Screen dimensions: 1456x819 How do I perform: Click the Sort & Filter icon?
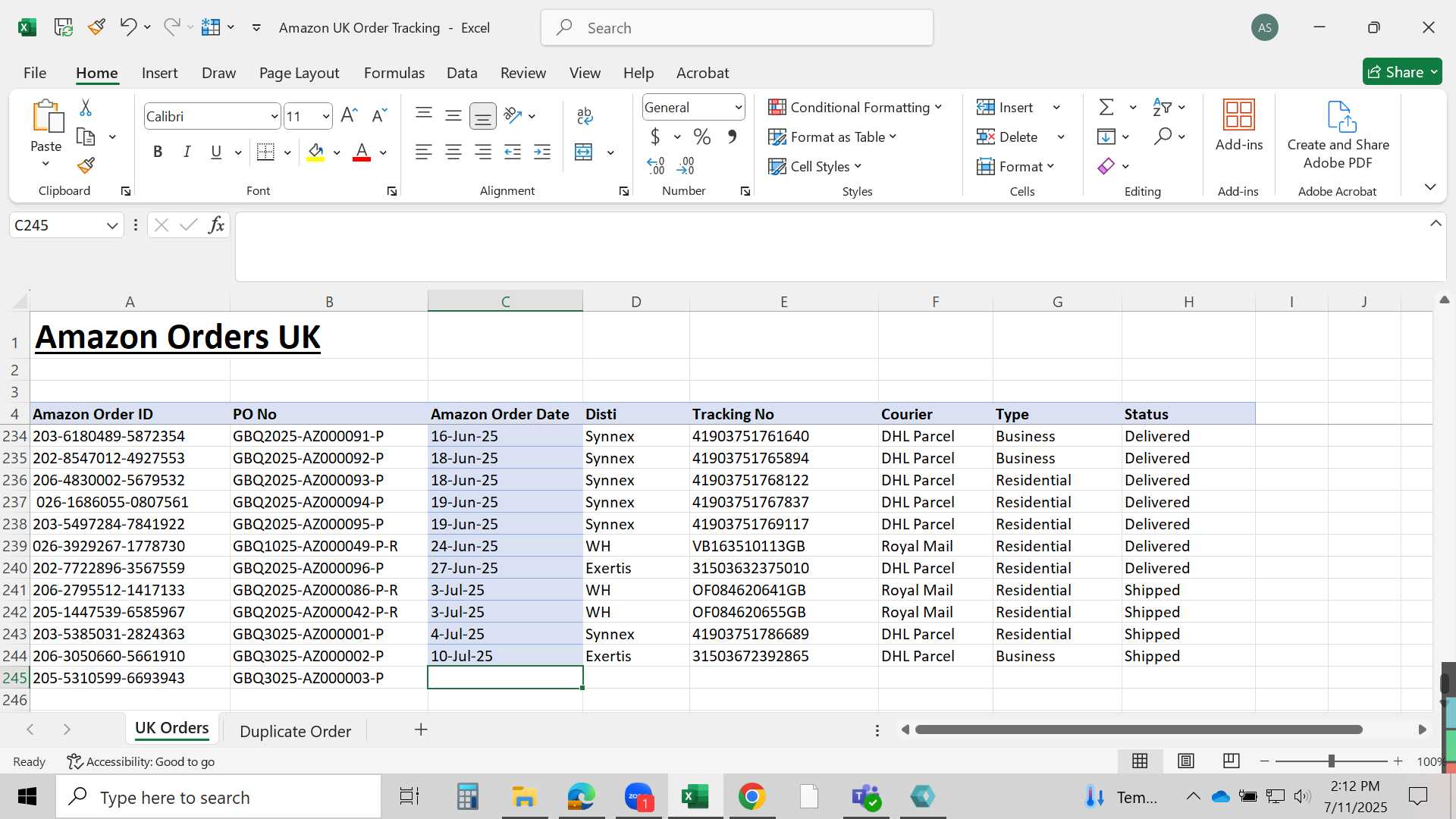coord(1162,108)
